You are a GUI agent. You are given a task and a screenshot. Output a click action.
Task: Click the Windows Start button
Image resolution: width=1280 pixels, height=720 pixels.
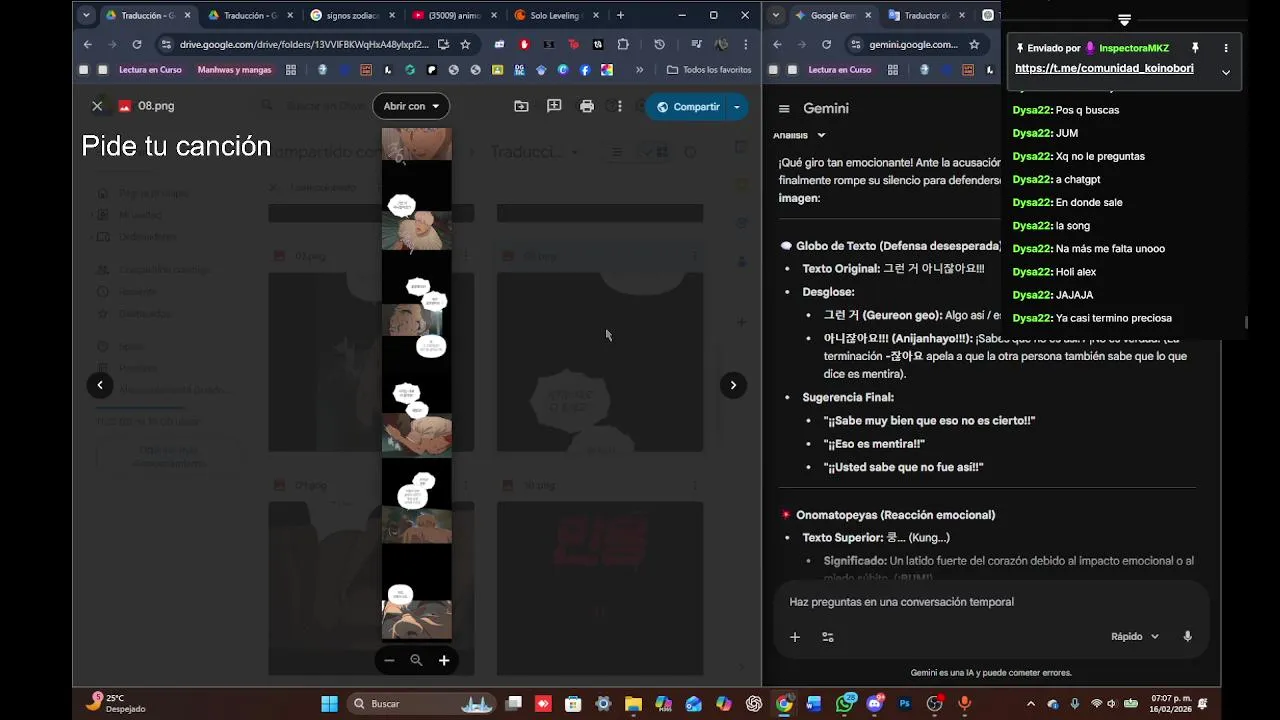coord(329,704)
